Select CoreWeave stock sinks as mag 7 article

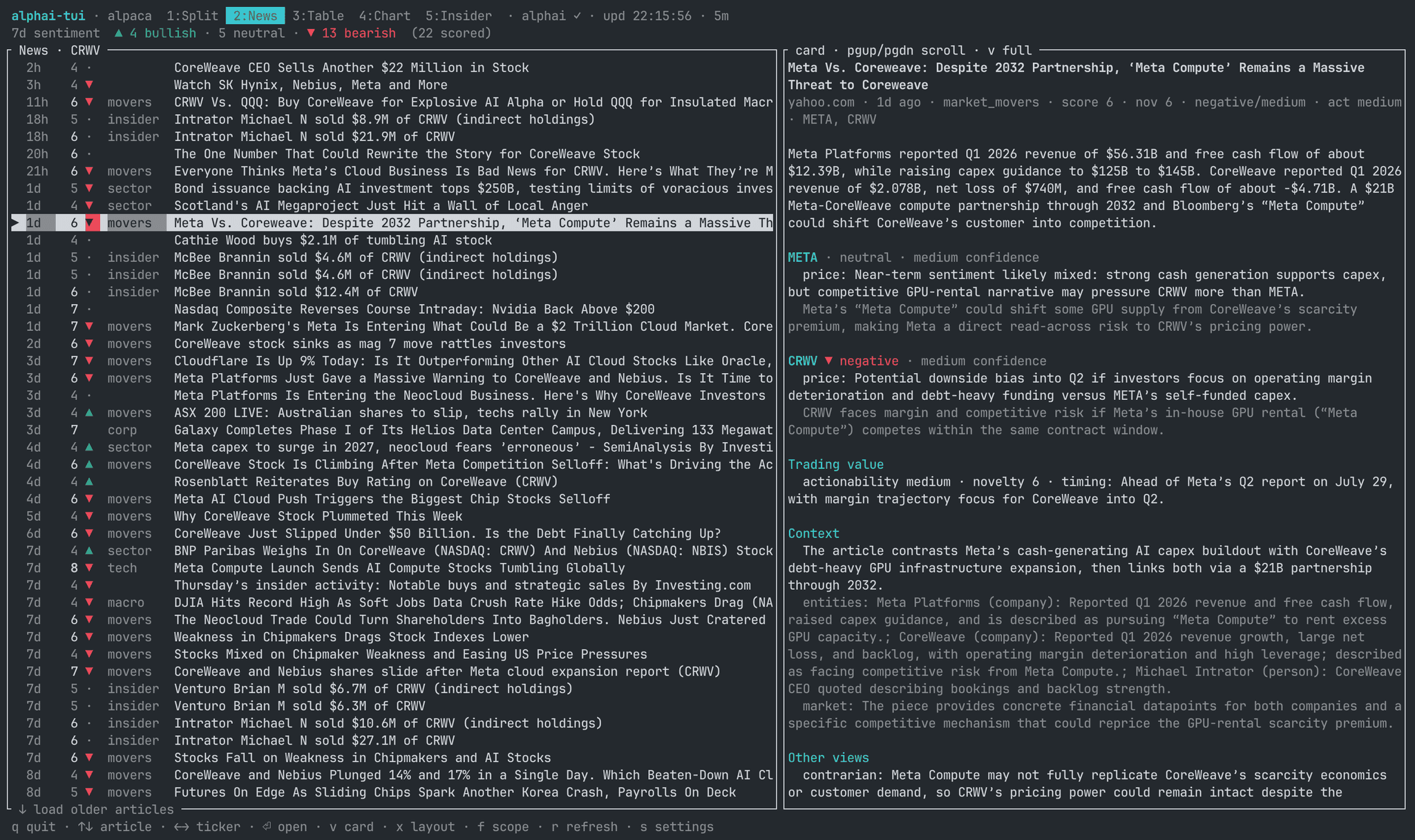coord(392,344)
